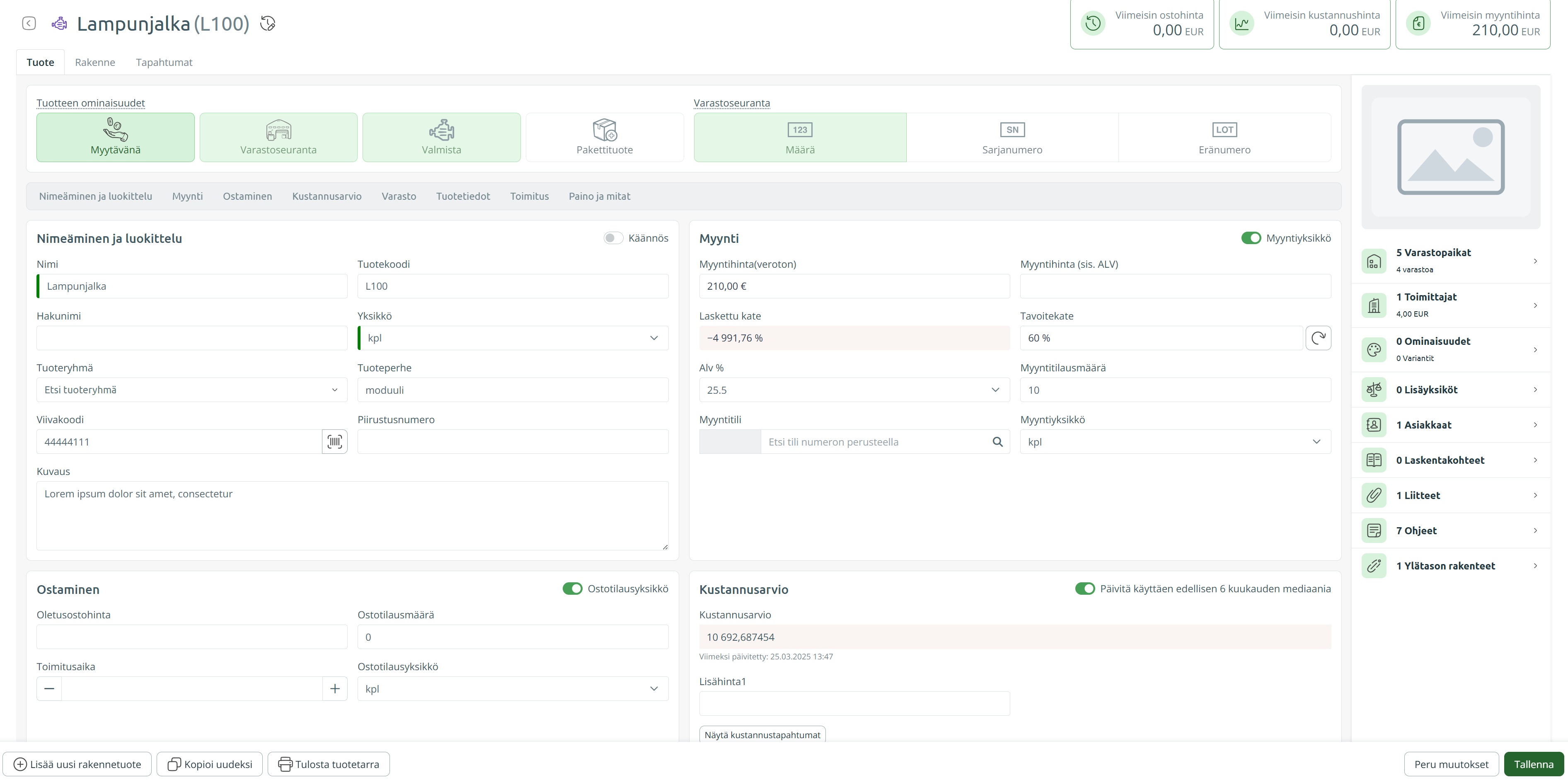This screenshot has width=1568, height=780.
Task: Save with the Tallenna button
Action: pos(1534,764)
